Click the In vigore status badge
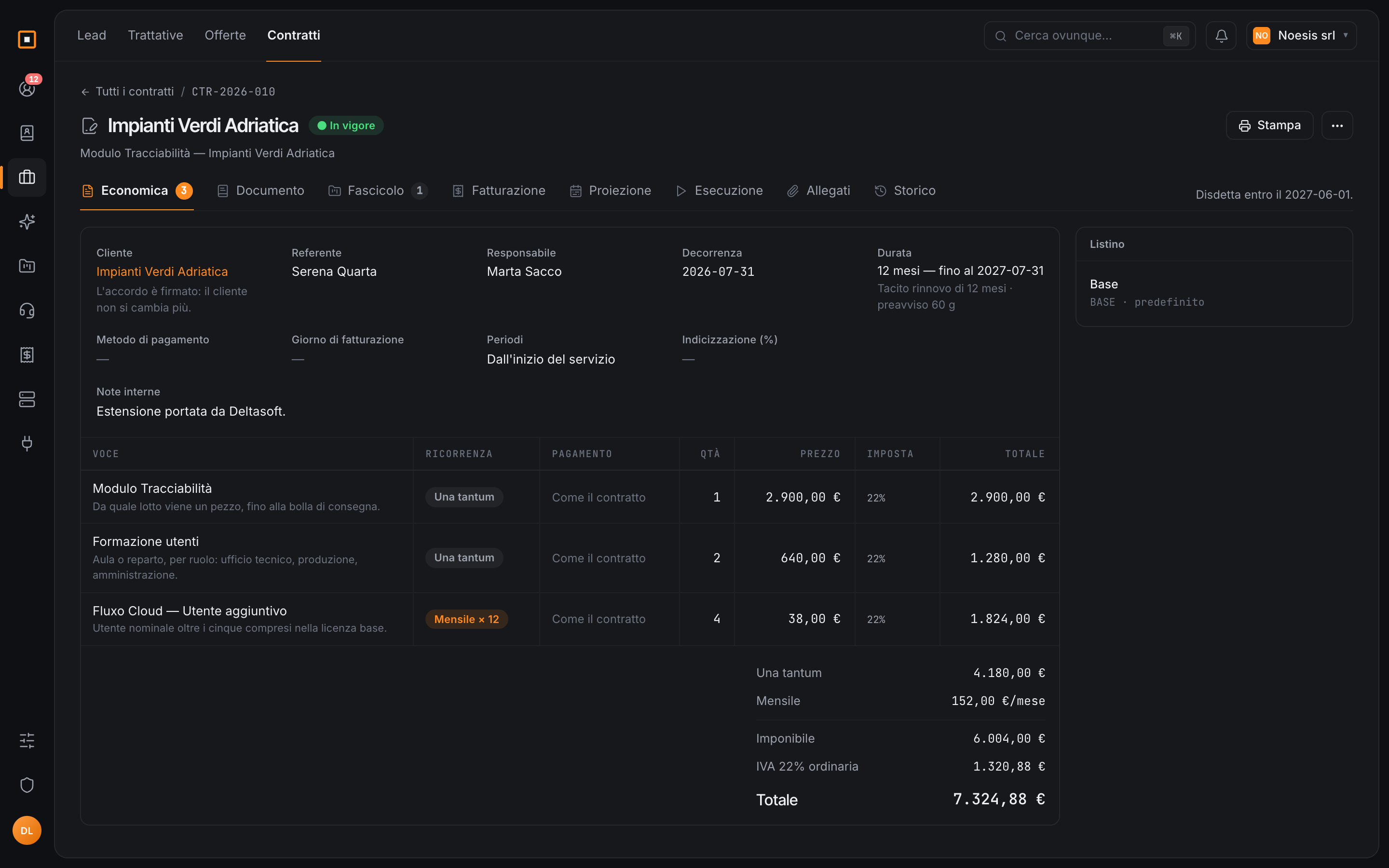 pyautogui.click(x=346, y=126)
